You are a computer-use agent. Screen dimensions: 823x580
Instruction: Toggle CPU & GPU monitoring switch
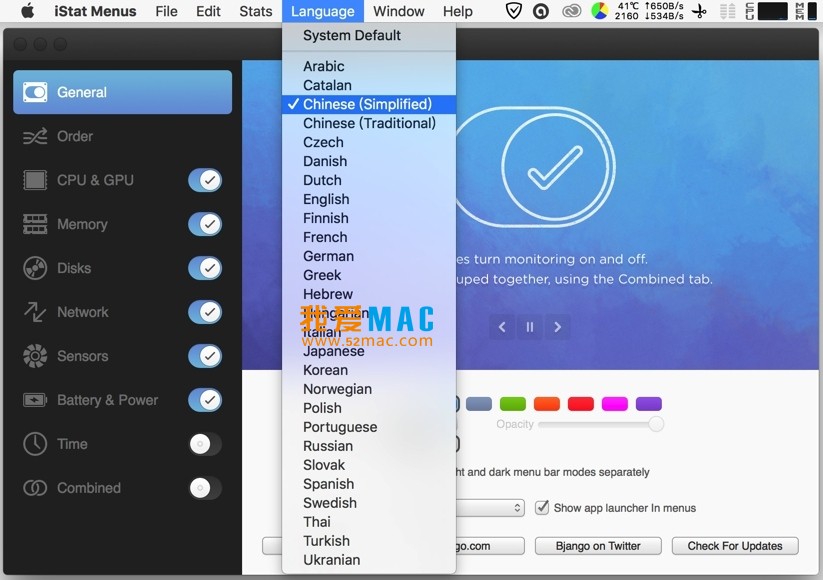(205, 180)
